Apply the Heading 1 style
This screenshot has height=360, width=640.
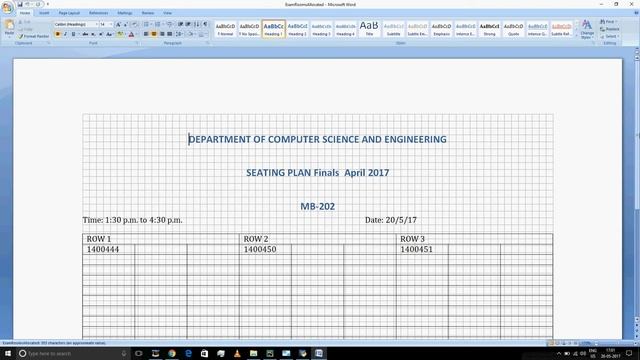click(273, 29)
